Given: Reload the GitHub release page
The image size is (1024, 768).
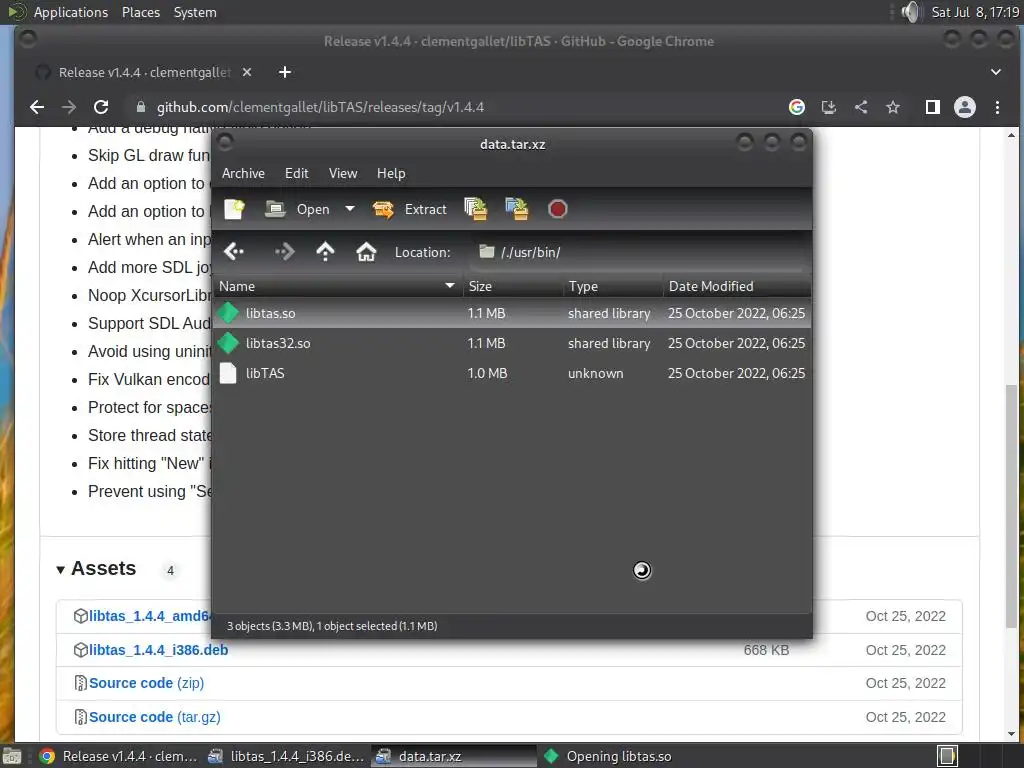Looking at the screenshot, I should [x=101, y=107].
